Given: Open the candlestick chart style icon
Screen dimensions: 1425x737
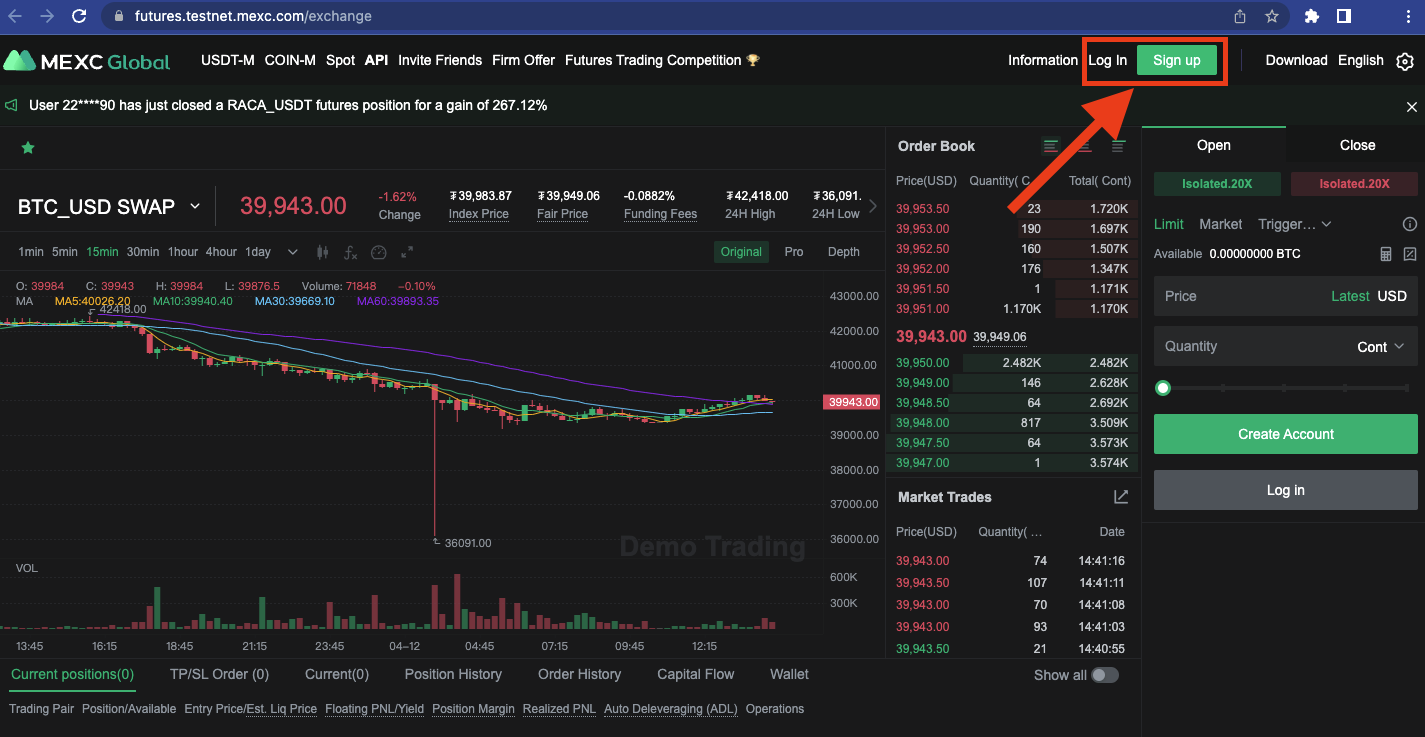Looking at the screenshot, I should (322, 252).
